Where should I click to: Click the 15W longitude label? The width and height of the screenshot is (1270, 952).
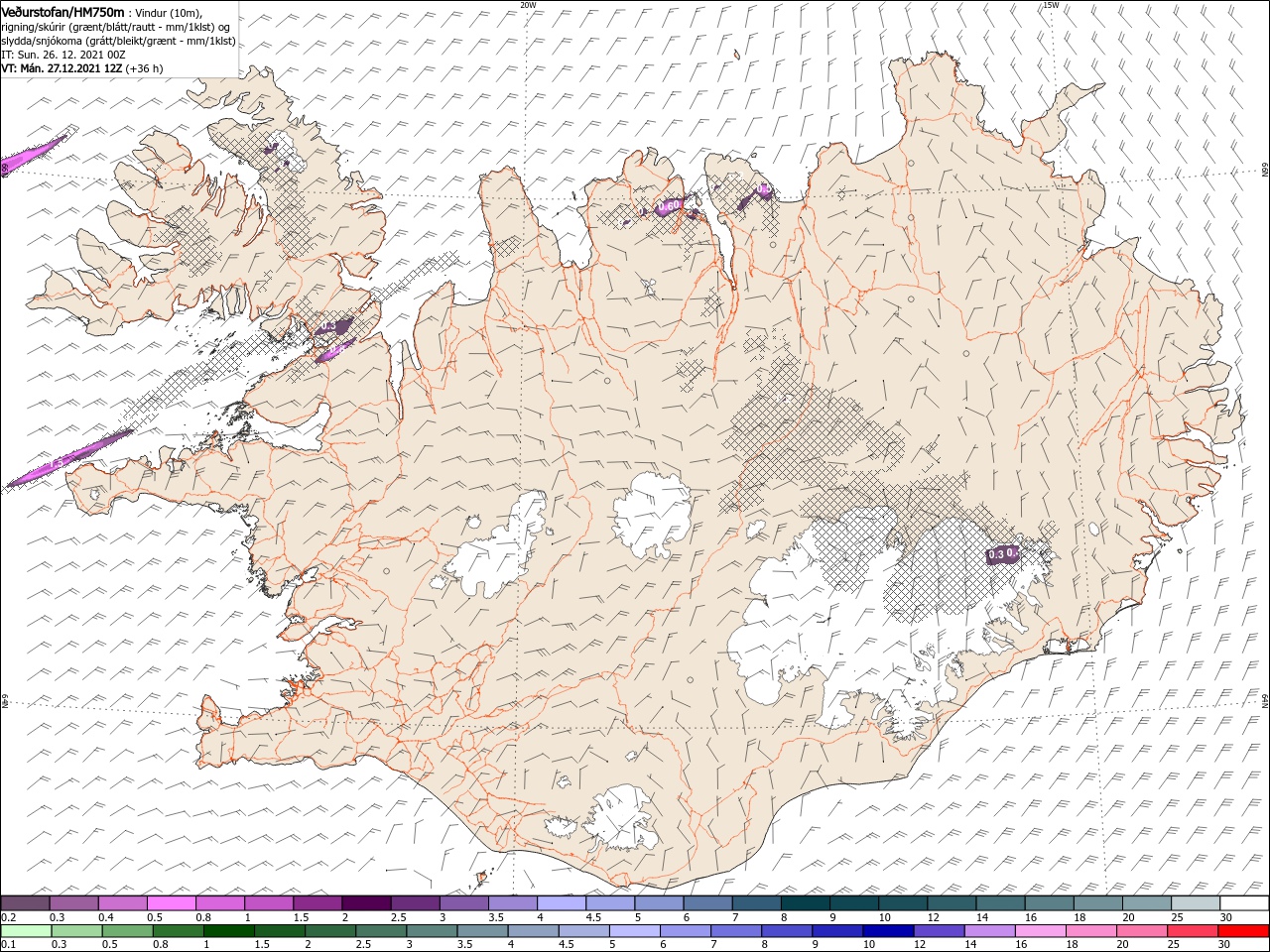(1051, 5)
